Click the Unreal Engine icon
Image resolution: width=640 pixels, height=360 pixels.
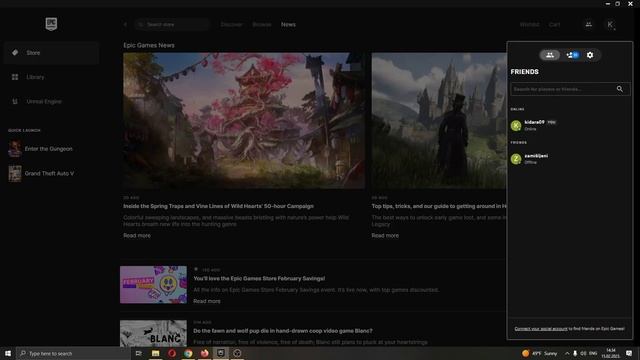point(15,102)
